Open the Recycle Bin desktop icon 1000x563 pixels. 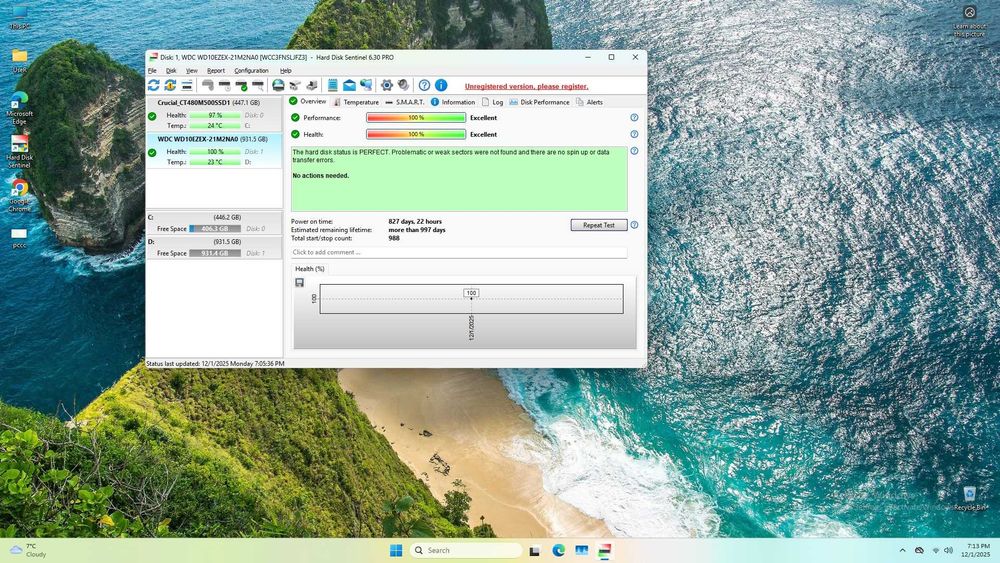click(969, 499)
